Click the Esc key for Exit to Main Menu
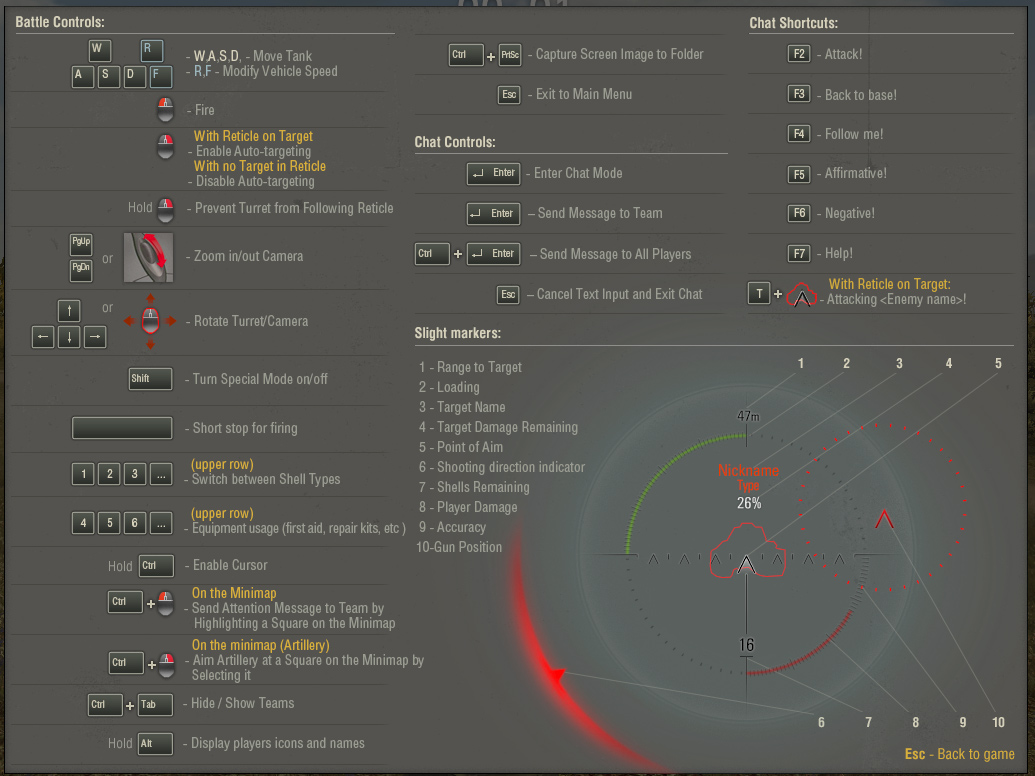 point(509,94)
